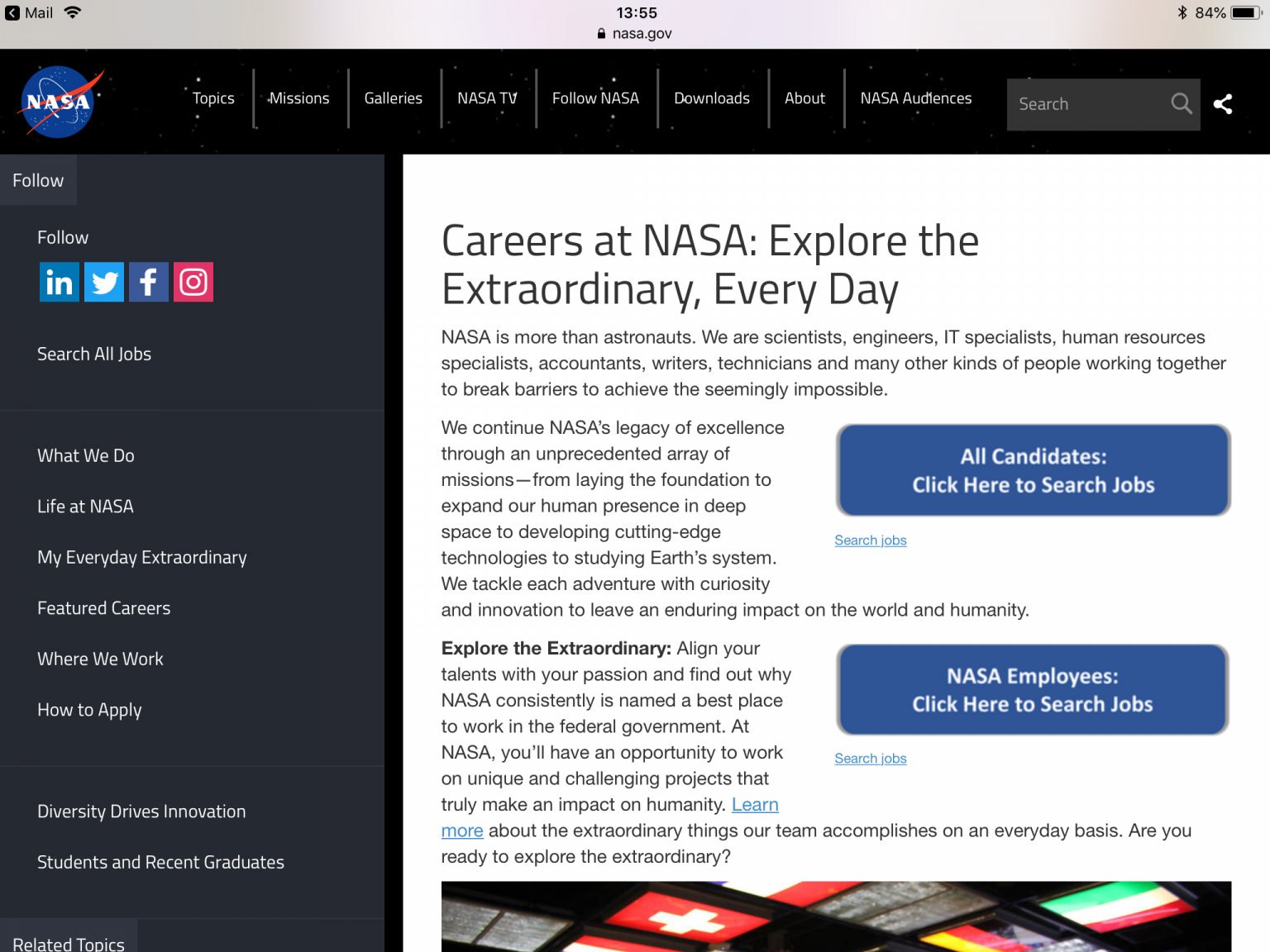Click the Careers at NASA page heading

tap(710, 265)
